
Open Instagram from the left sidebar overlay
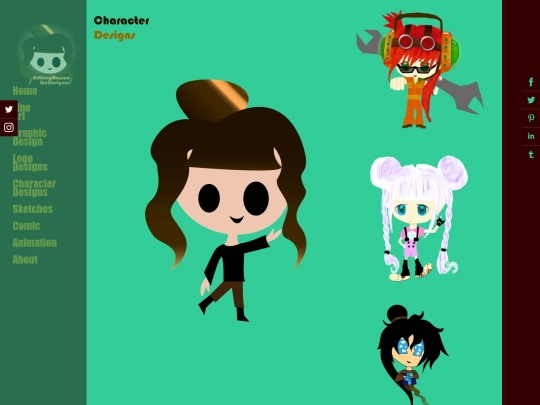(9, 127)
